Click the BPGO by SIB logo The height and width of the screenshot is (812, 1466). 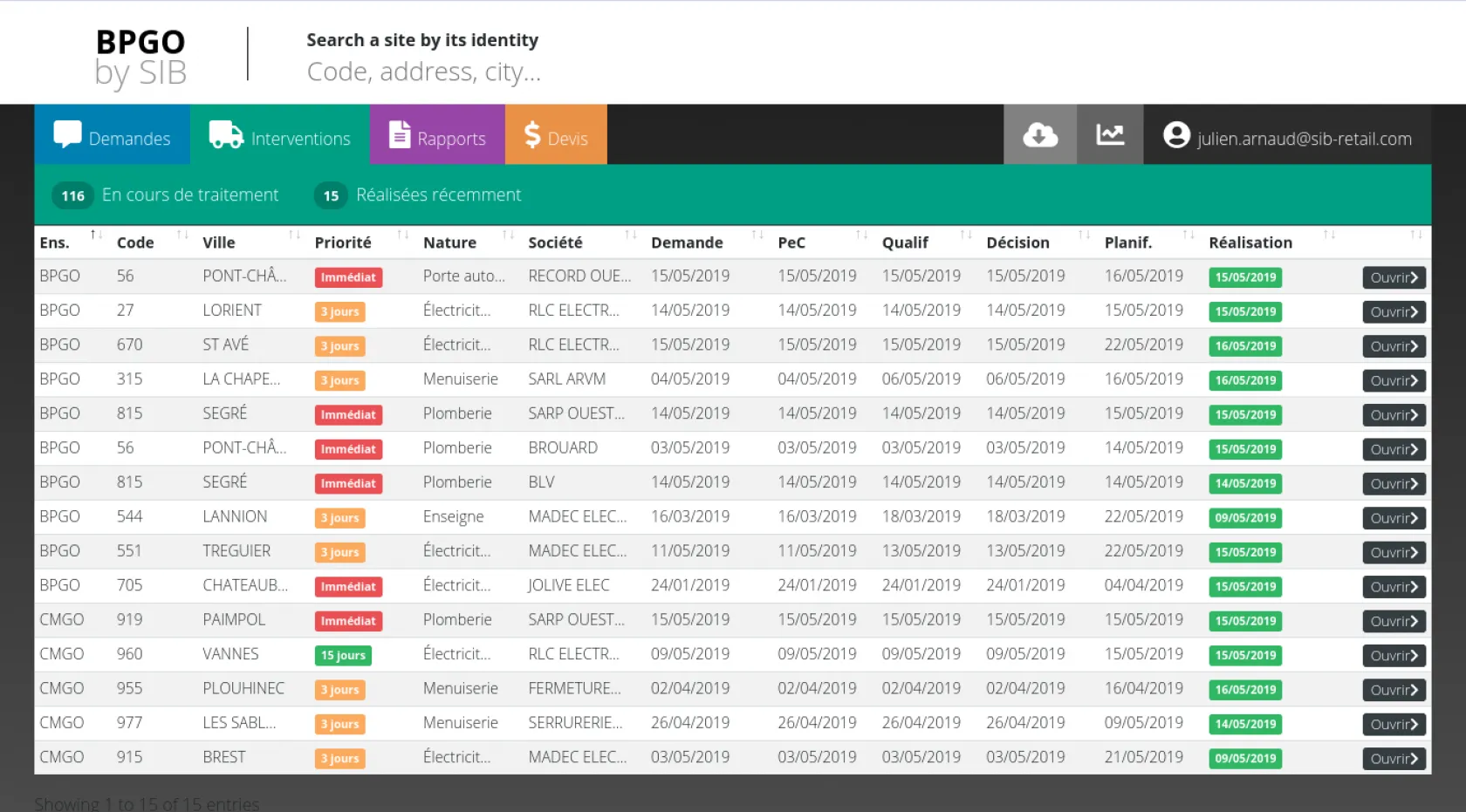tap(140, 57)
